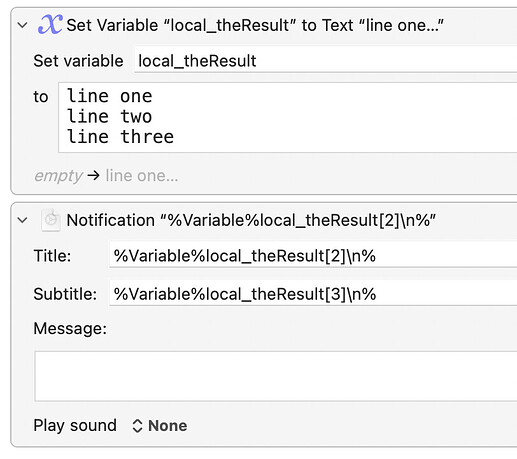Screen dimensions: 517x459
Task: Click the Set Variable action's purple X icon
Action: click(x=50, y=25)
